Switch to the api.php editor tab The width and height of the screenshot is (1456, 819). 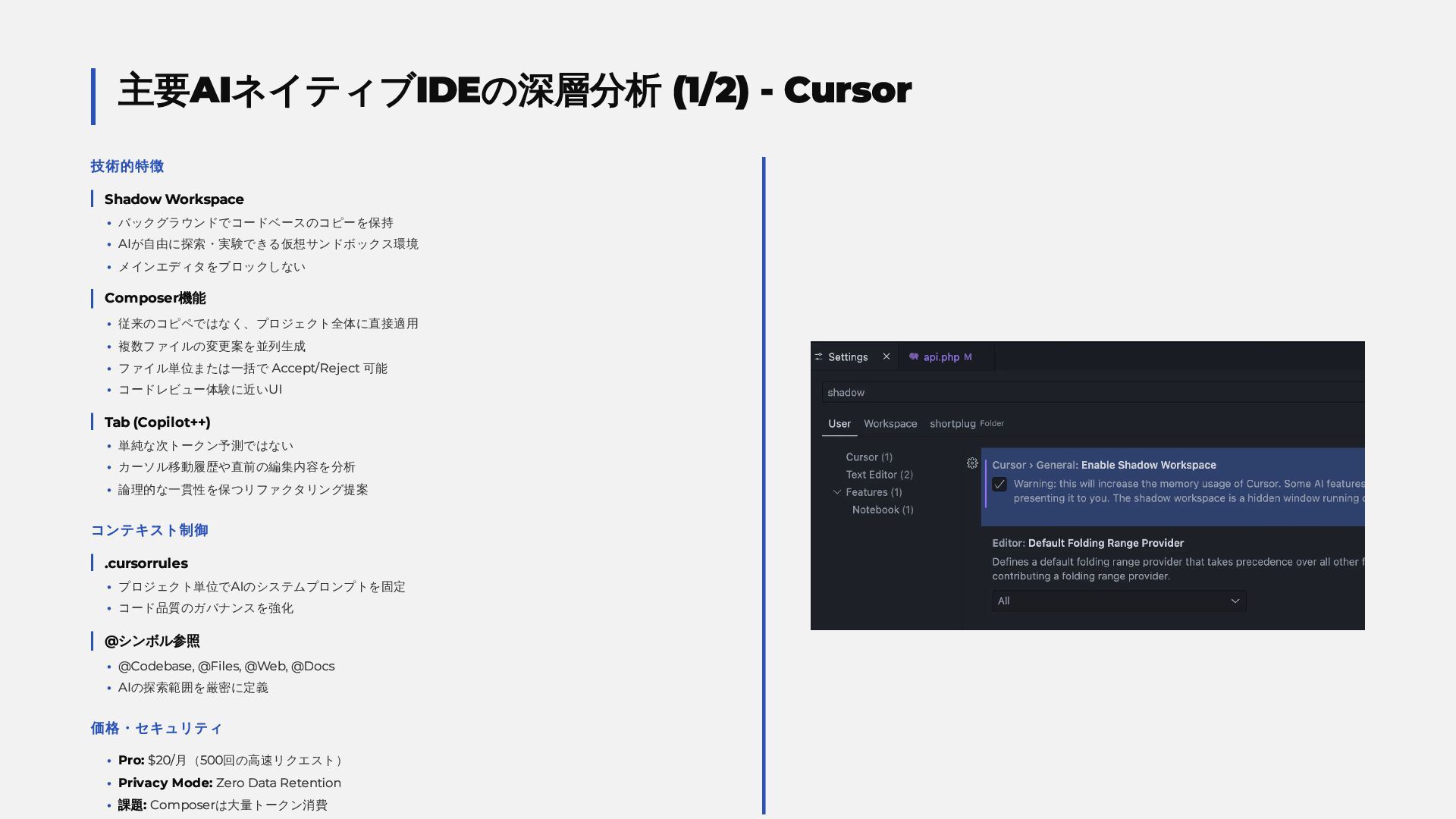point(941,356)
